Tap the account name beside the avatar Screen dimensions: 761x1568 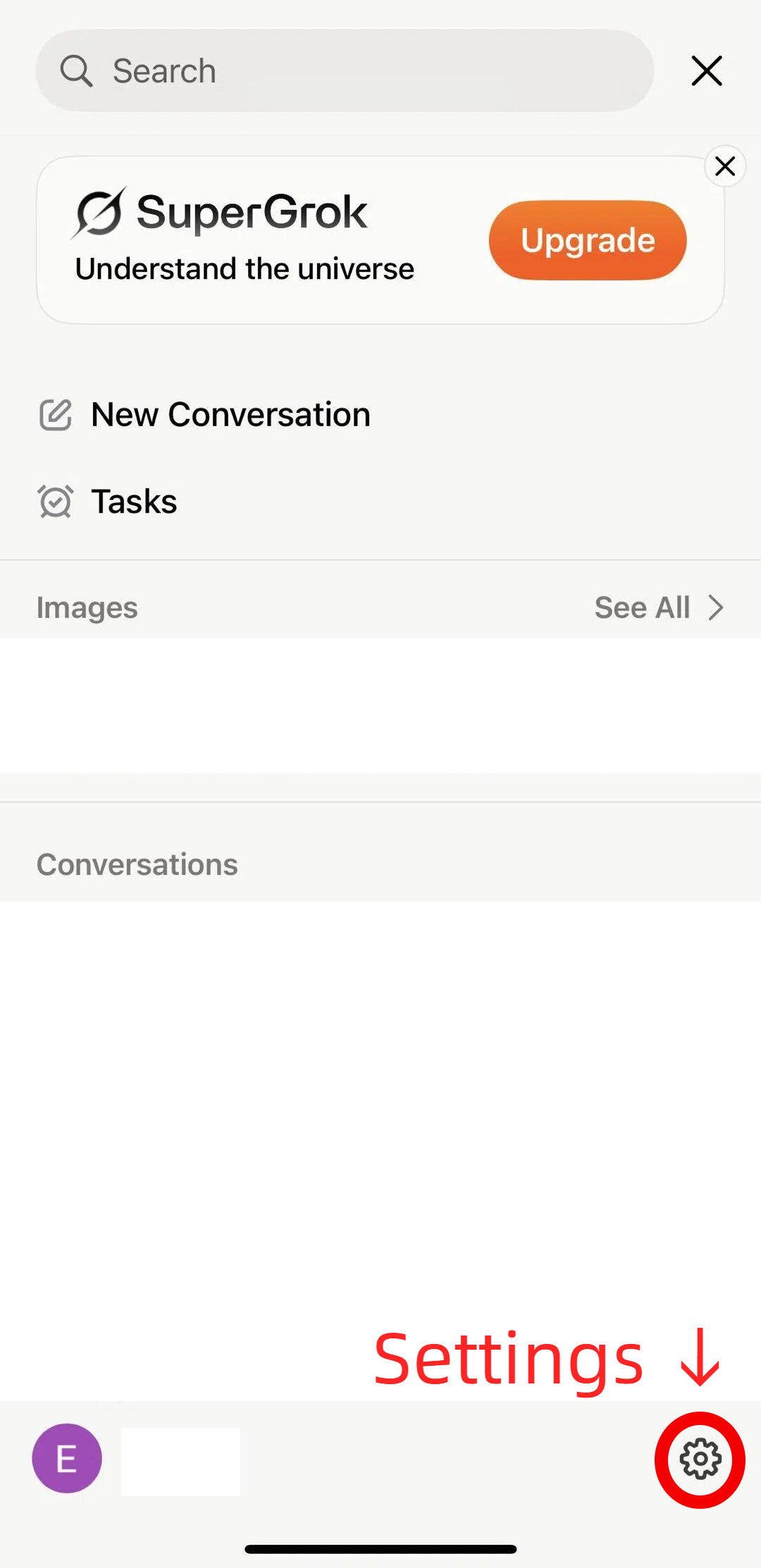click(180, 1462)
